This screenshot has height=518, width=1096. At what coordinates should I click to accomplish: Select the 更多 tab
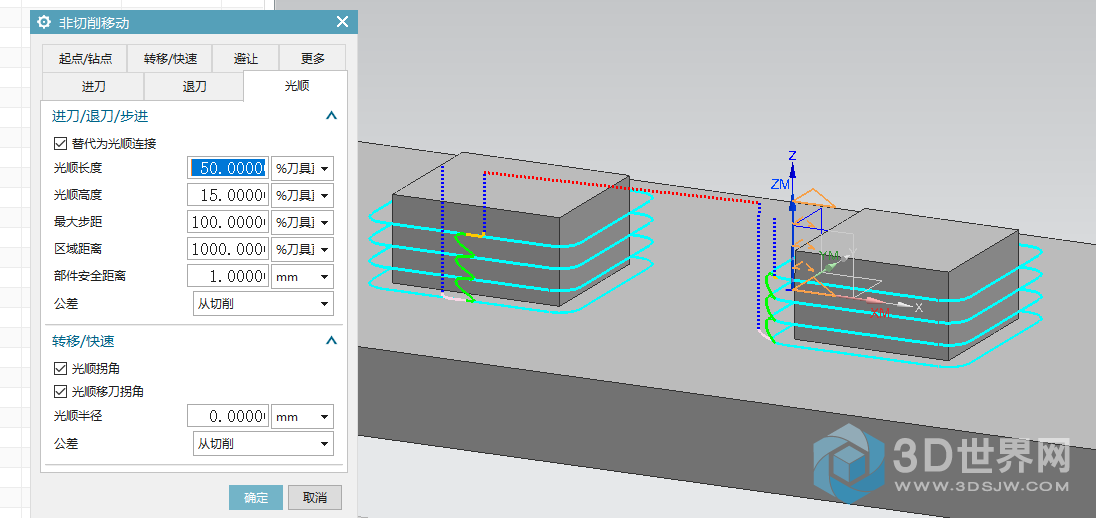pyautogui.click(x=312, y=59)
